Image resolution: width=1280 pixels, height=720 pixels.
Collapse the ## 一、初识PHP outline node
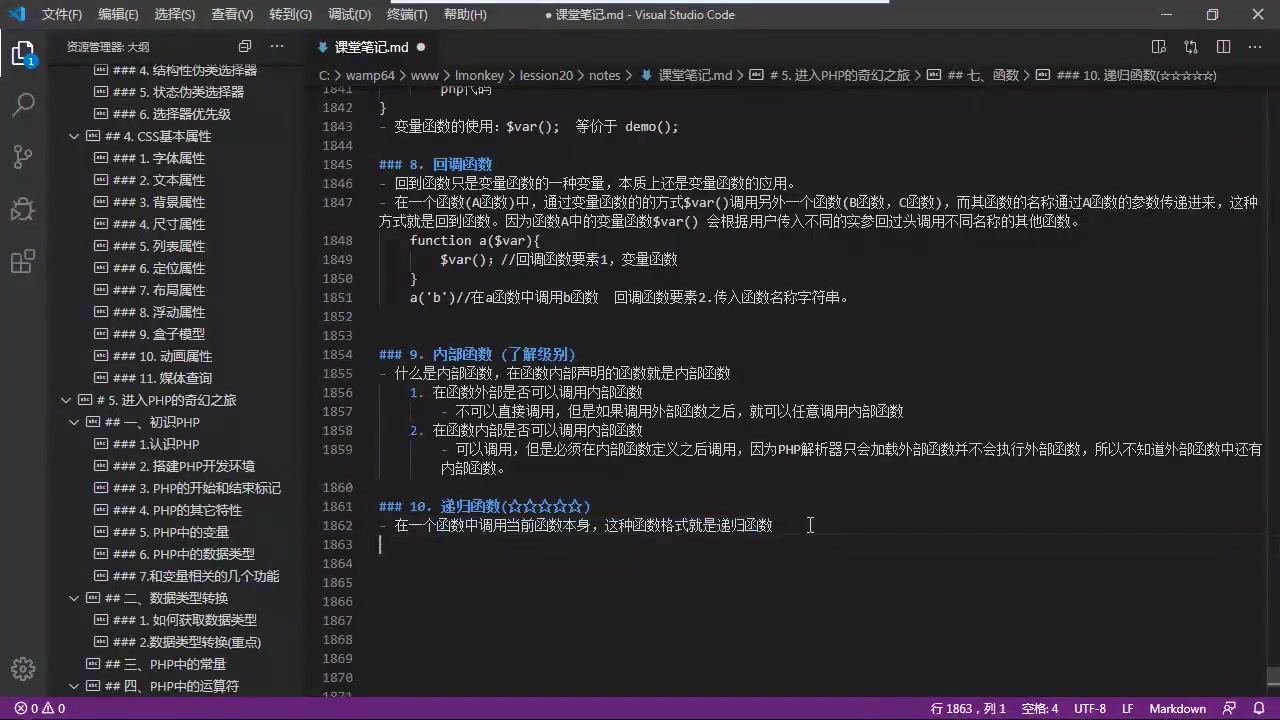click(74, 422)
